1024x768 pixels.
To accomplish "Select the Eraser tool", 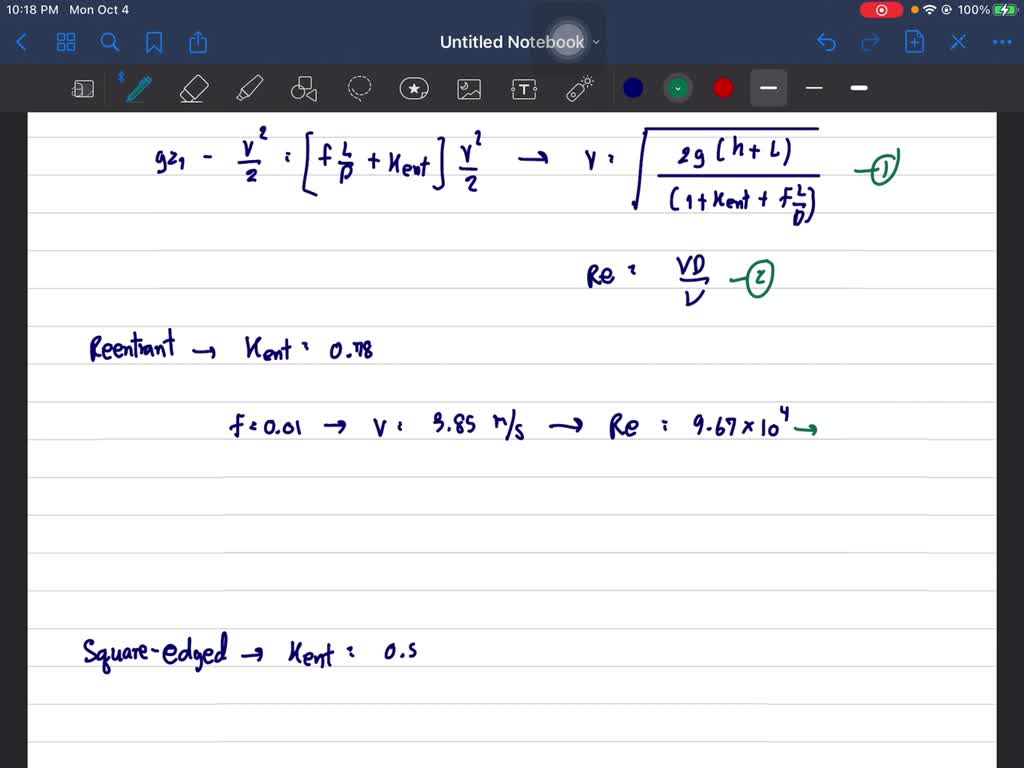I will (193, 88).
